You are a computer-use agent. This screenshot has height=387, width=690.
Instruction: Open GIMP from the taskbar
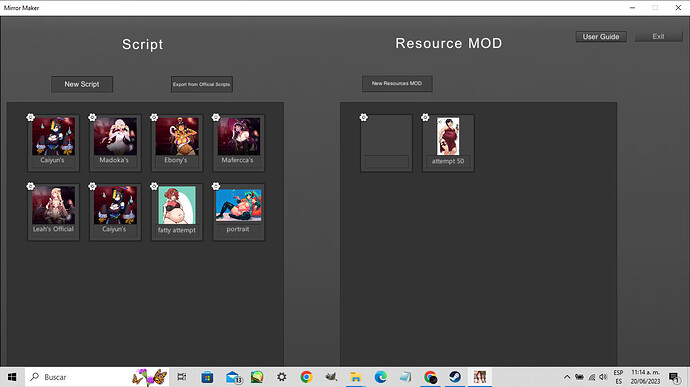331,377
